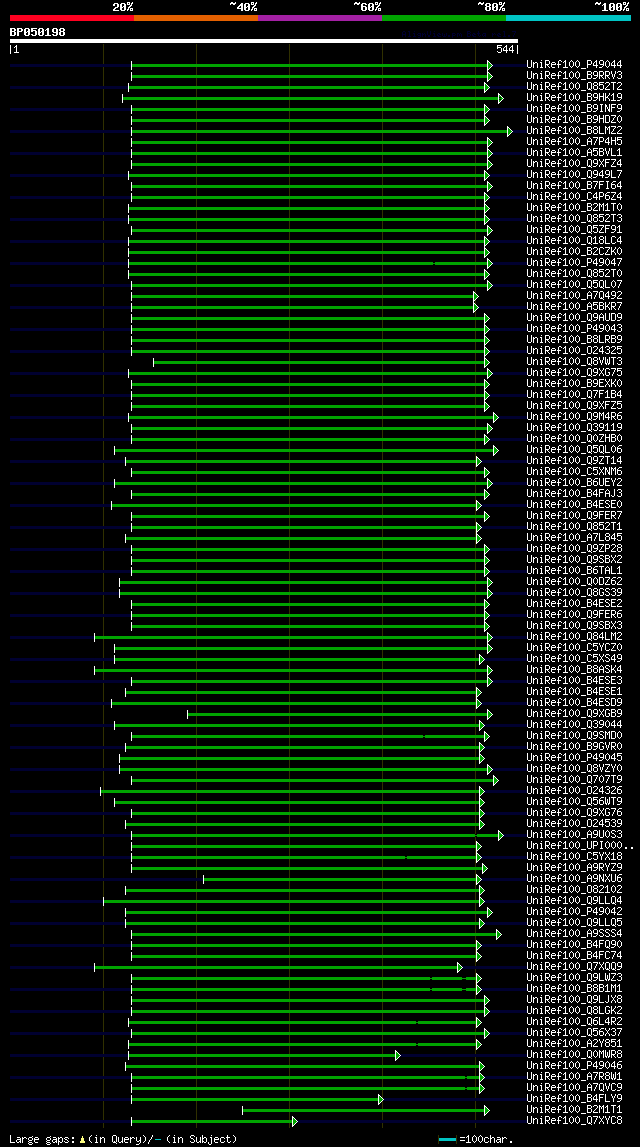This screenshot has width=640, height=1147.
Task: Select the UniRef100_Q9XGB9 label
Action: 574,714
